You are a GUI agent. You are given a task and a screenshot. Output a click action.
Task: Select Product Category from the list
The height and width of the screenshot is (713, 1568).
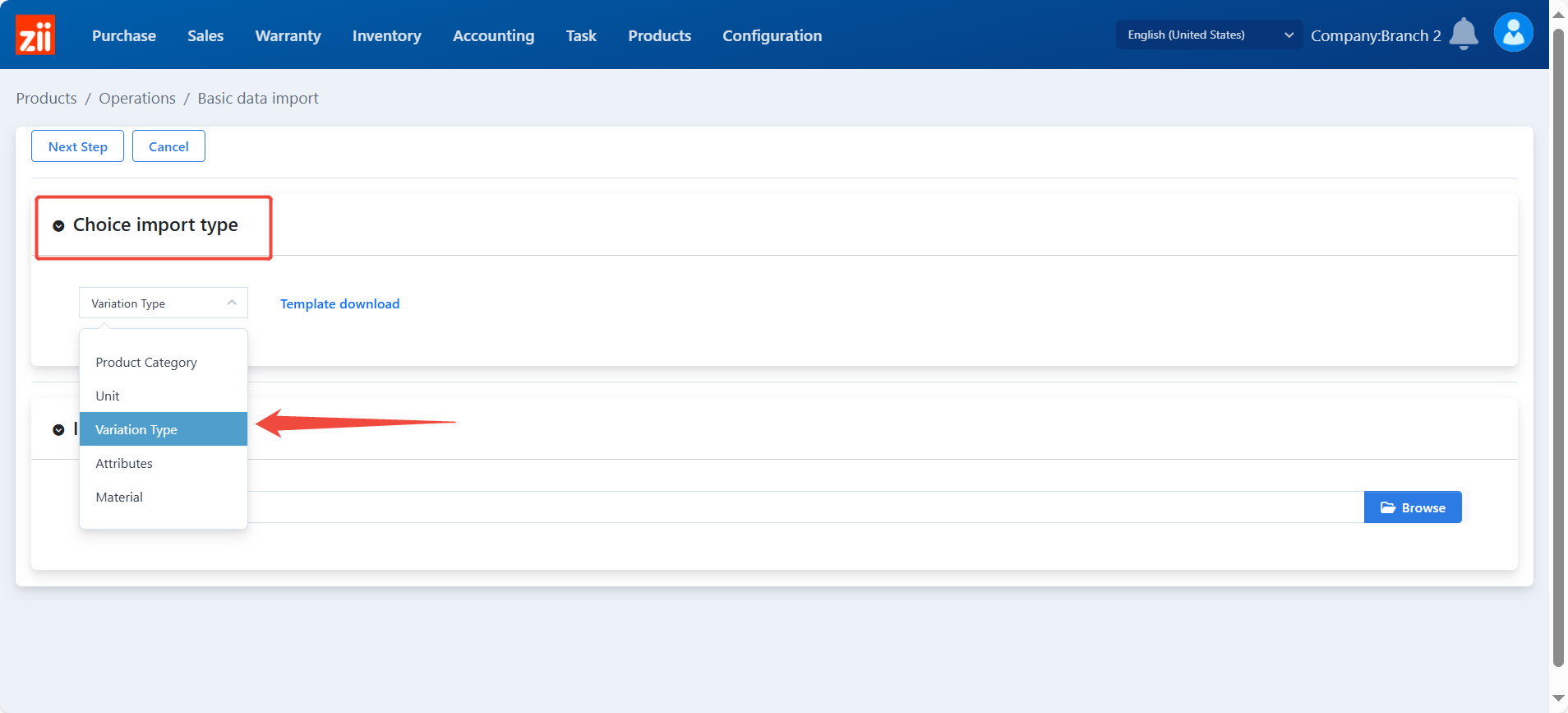pos(164,362)
